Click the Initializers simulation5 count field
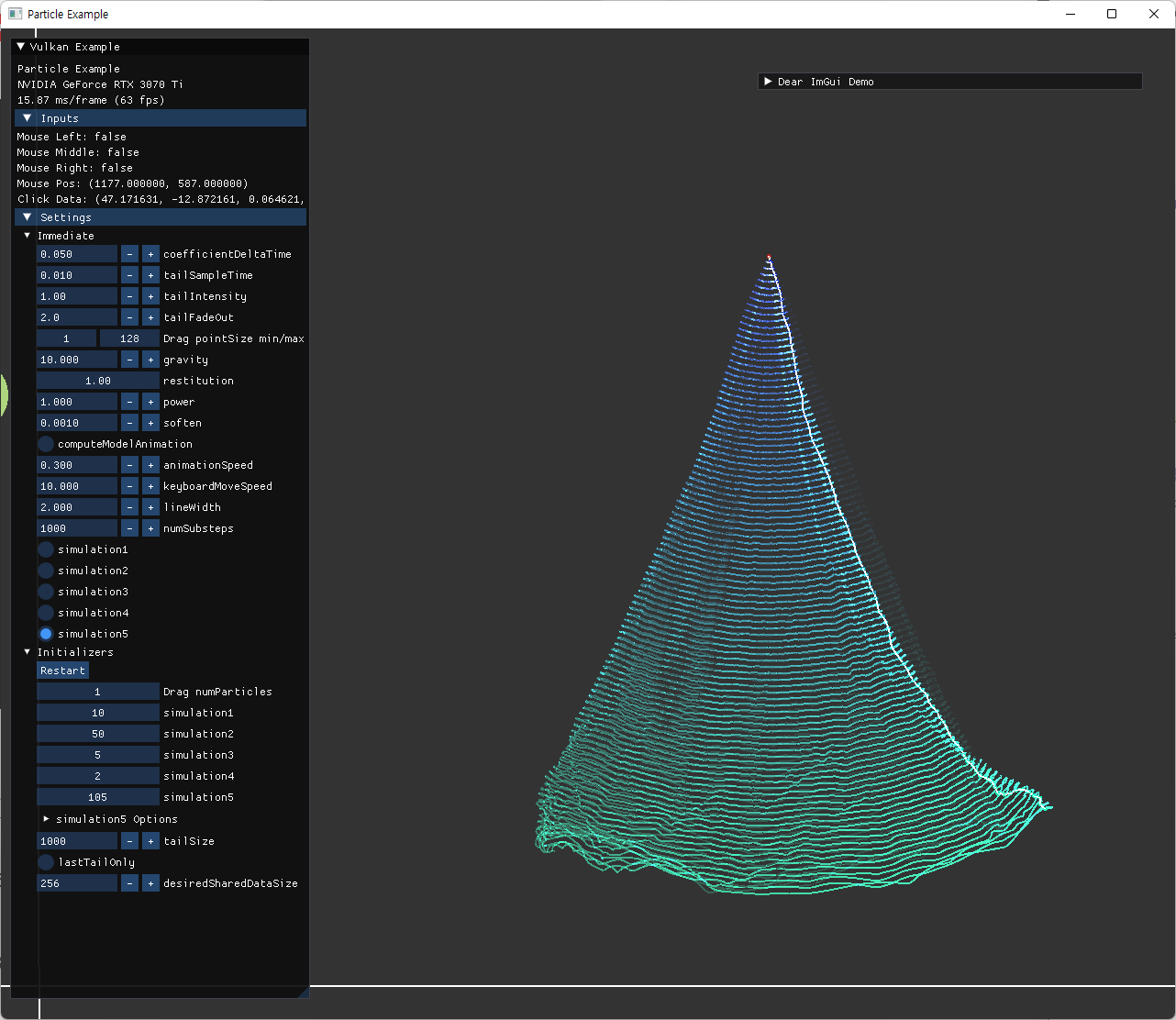The height and width of the screenshot is (1020, 1176). pyautogui.click(x=98, y=797)
